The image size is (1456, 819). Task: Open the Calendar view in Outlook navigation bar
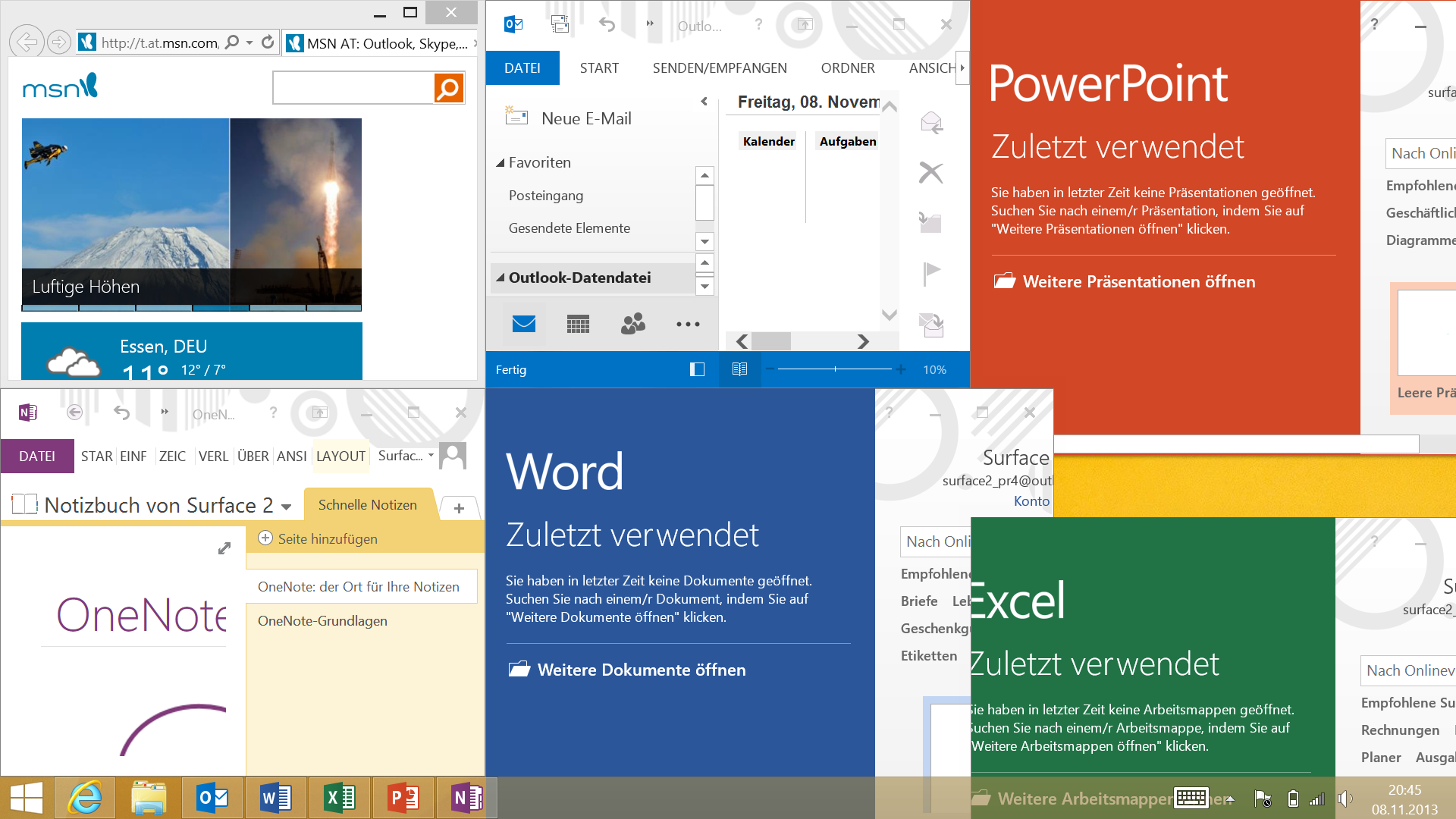(578, 325)
